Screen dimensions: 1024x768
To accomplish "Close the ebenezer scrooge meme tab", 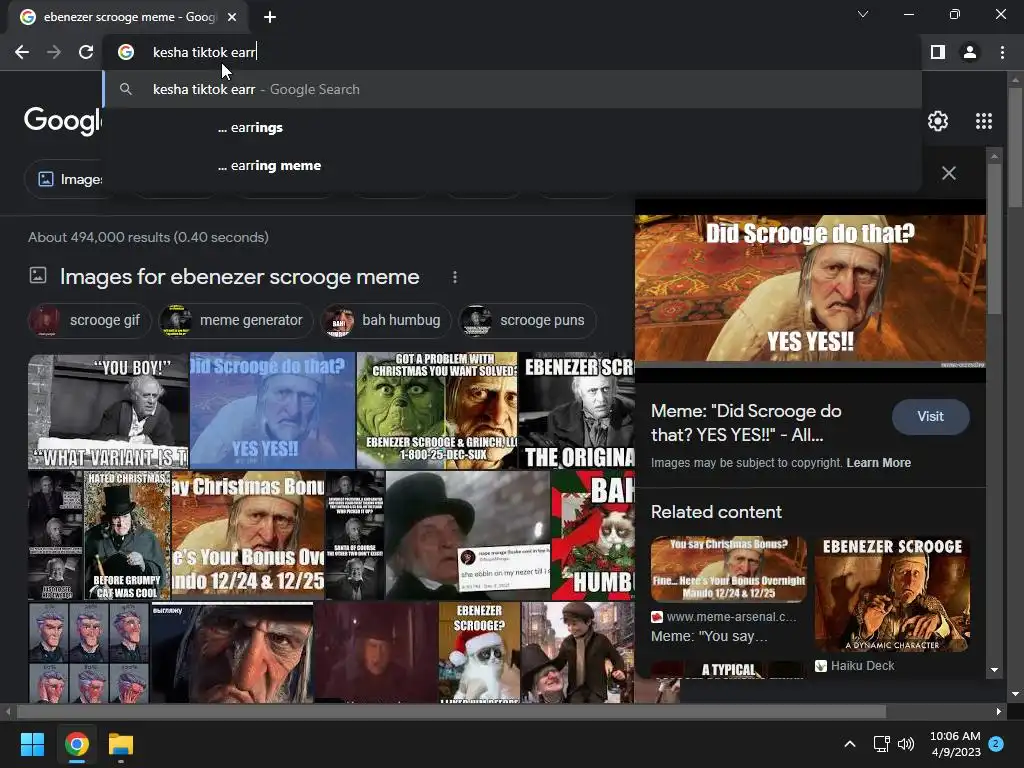I will [x=232, y=17].
